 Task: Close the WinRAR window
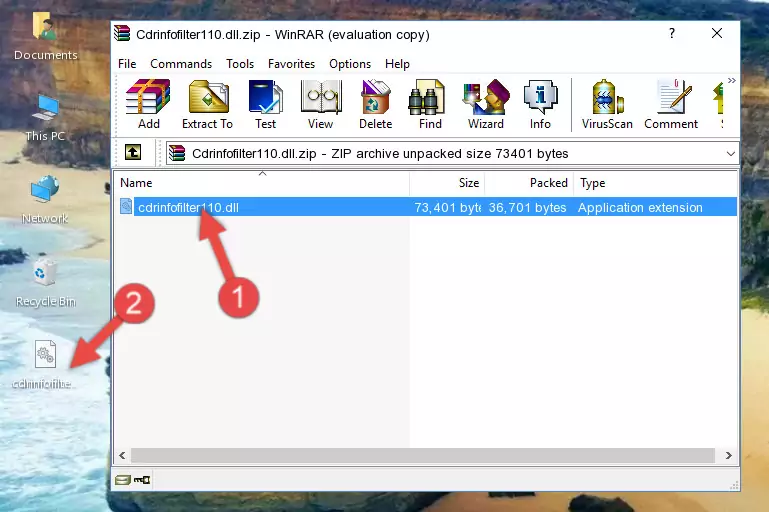click(x=717, y=33)
